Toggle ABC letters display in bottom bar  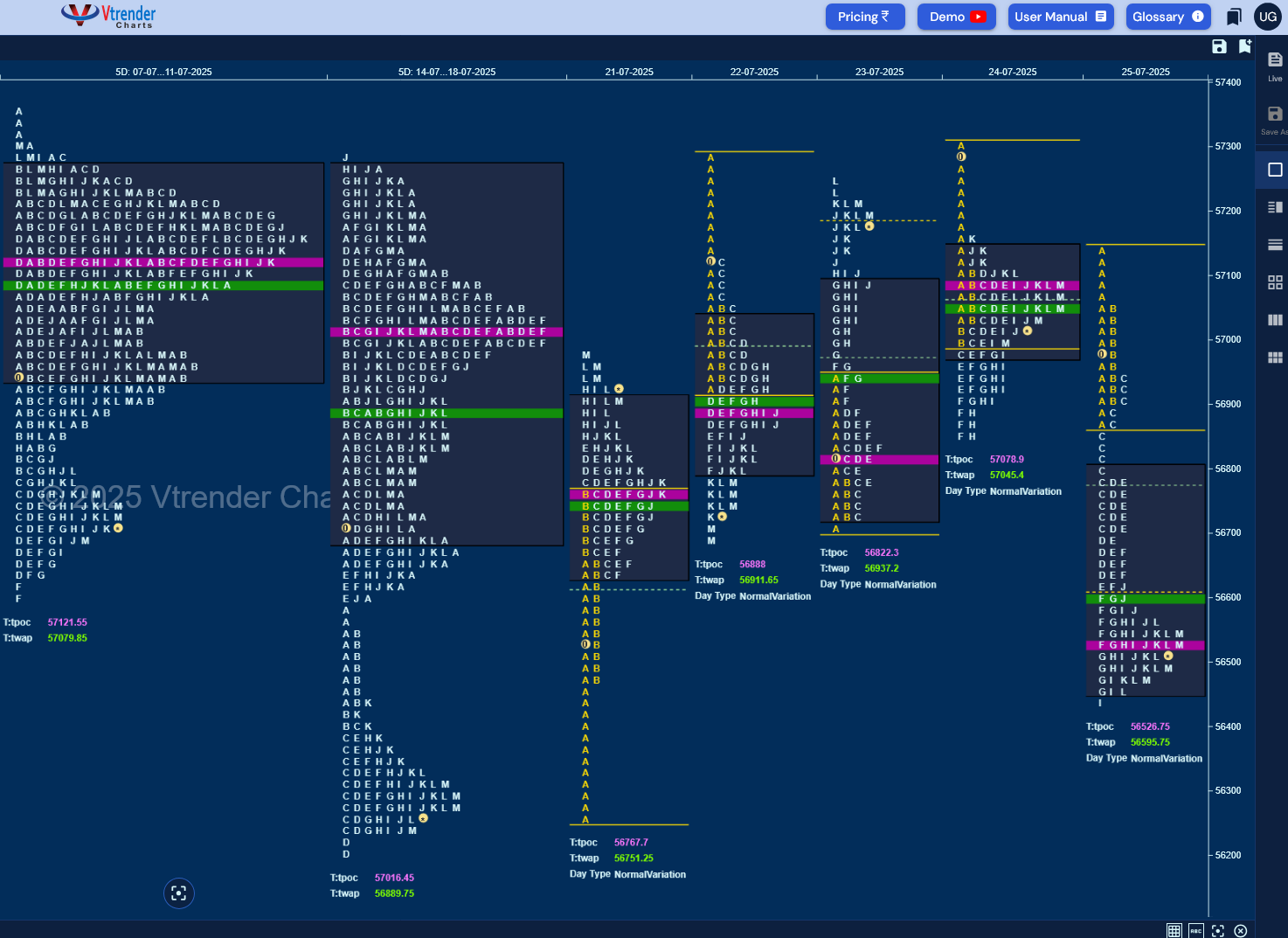click(1196, 930)
